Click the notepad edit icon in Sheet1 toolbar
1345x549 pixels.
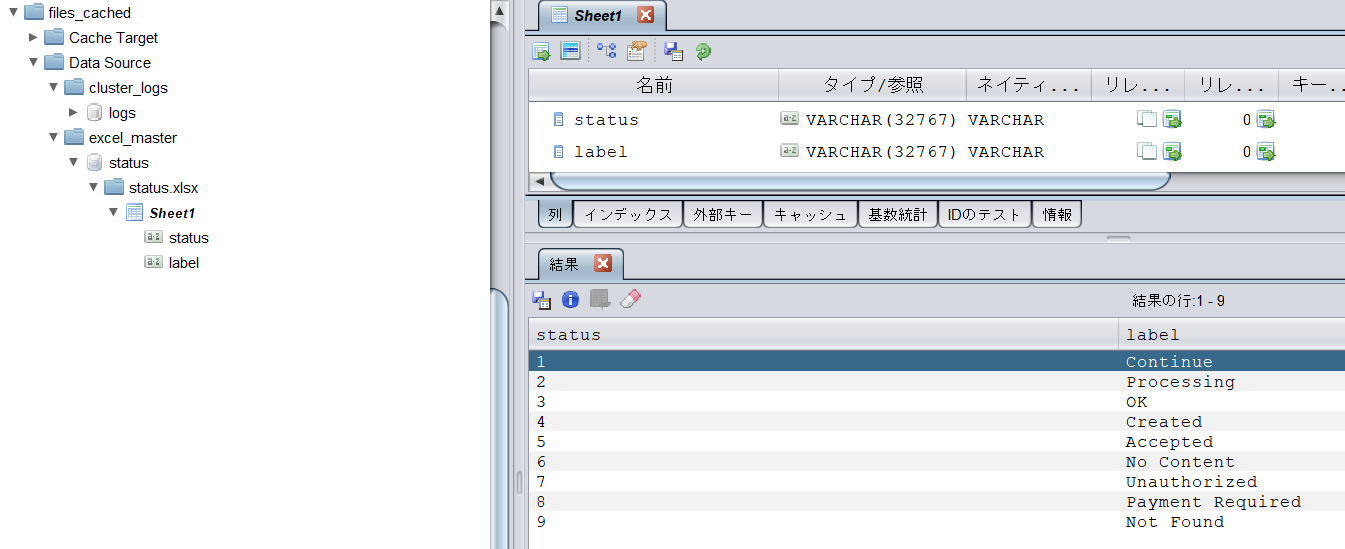pos(636,51)
